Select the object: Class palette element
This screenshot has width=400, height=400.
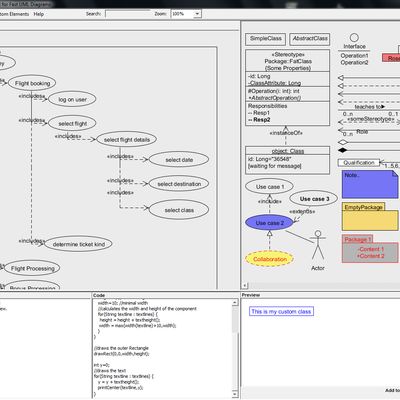point(288,160)
